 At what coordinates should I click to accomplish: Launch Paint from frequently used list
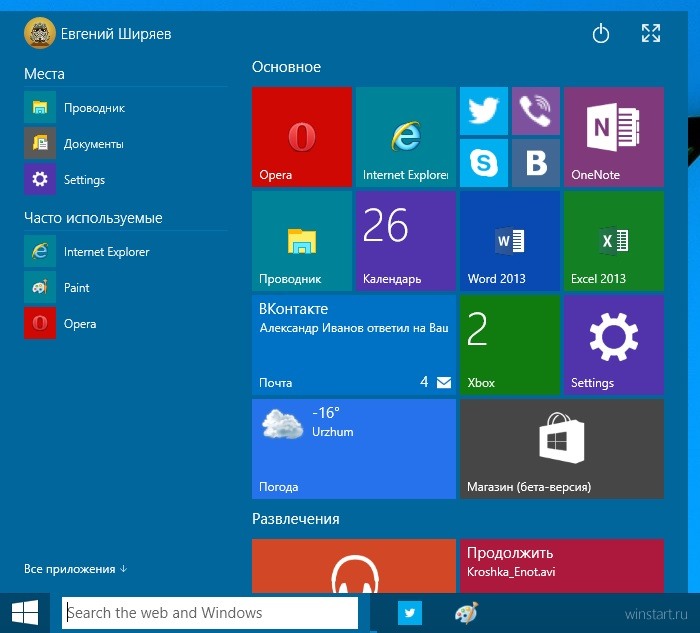[x=126, y=287]
